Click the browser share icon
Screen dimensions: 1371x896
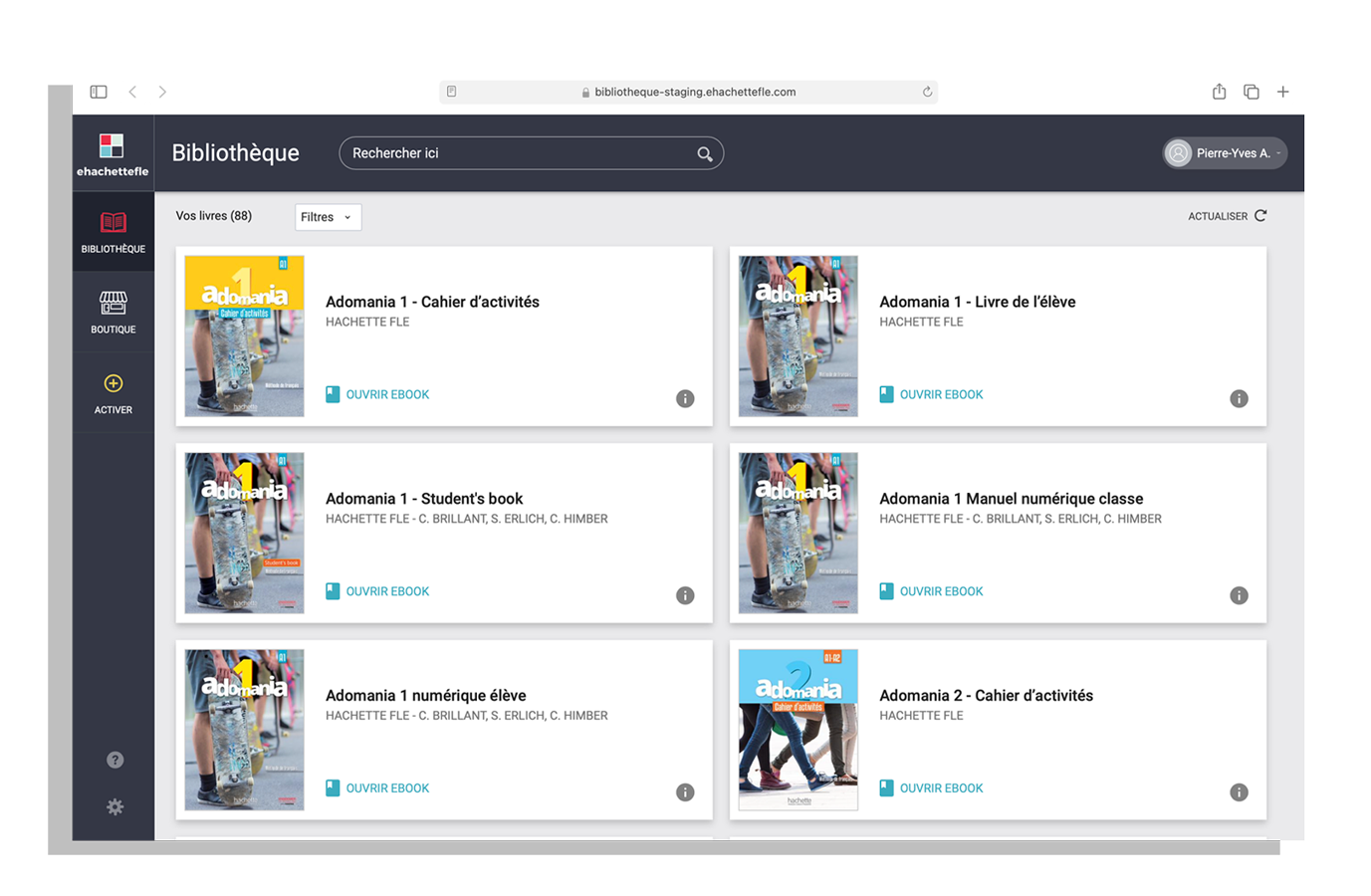[1219, 92]
